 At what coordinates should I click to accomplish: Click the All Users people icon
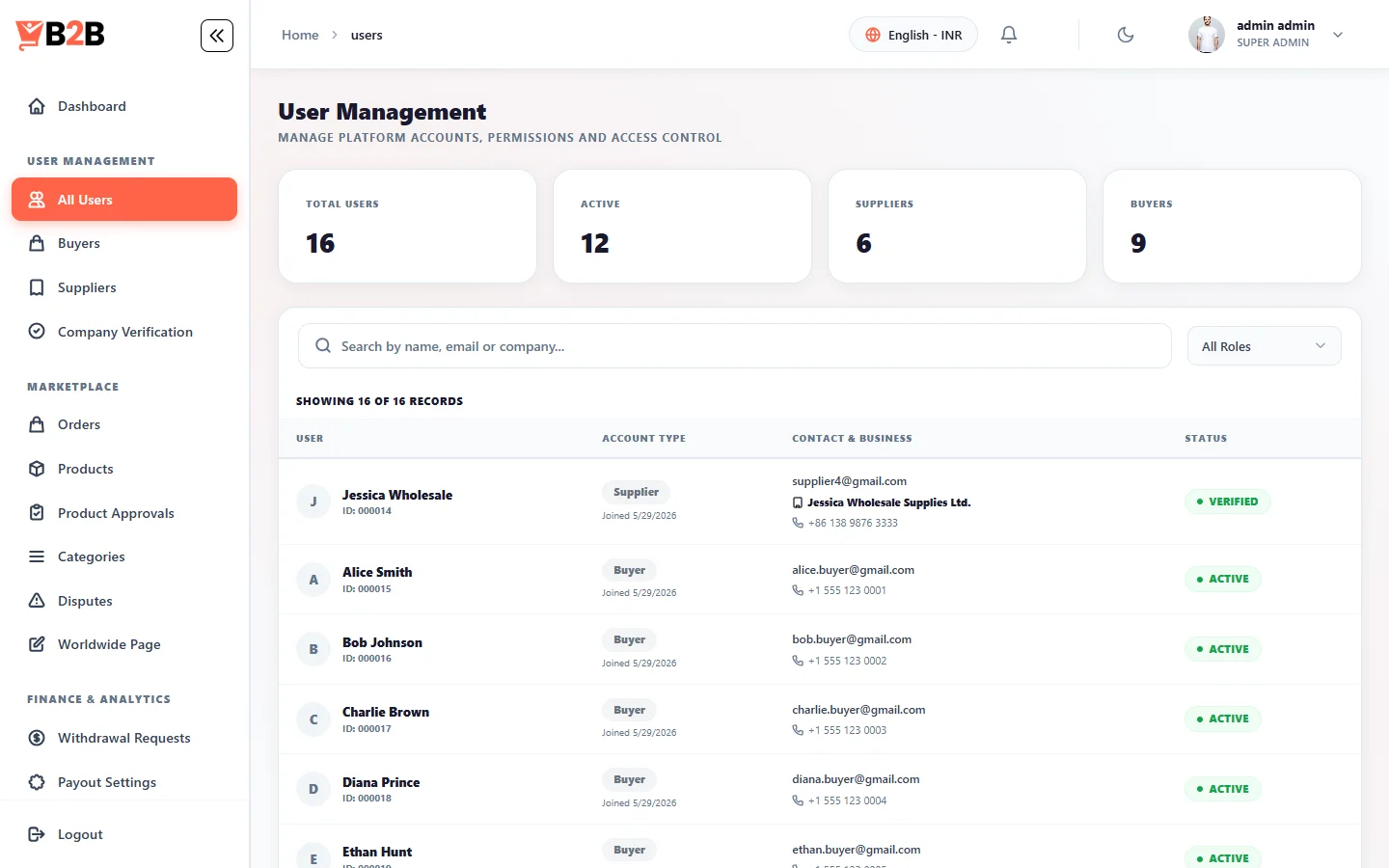click(x=37, y=200)
